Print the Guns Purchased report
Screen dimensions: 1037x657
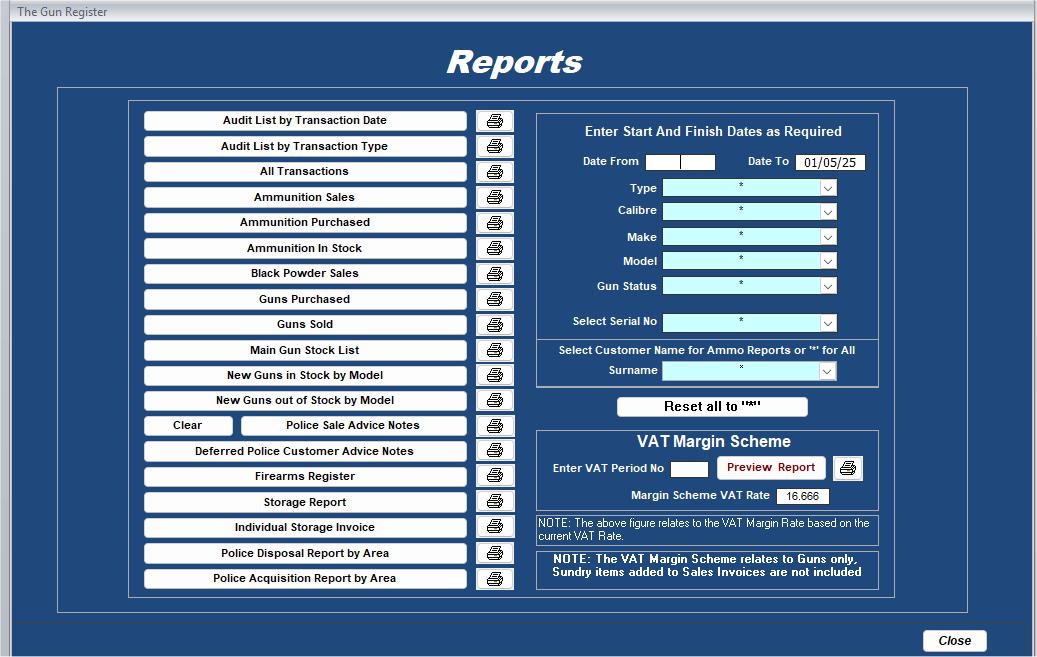tap(494, 298)
